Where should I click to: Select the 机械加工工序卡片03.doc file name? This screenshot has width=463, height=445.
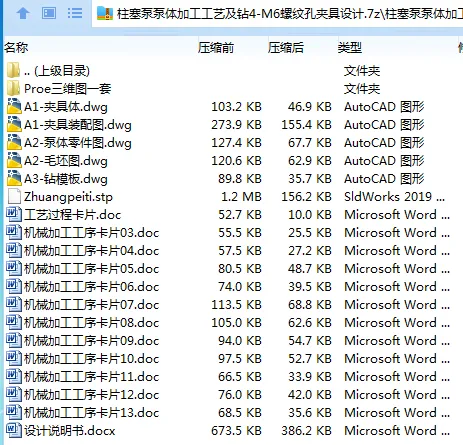pos(91,233)
